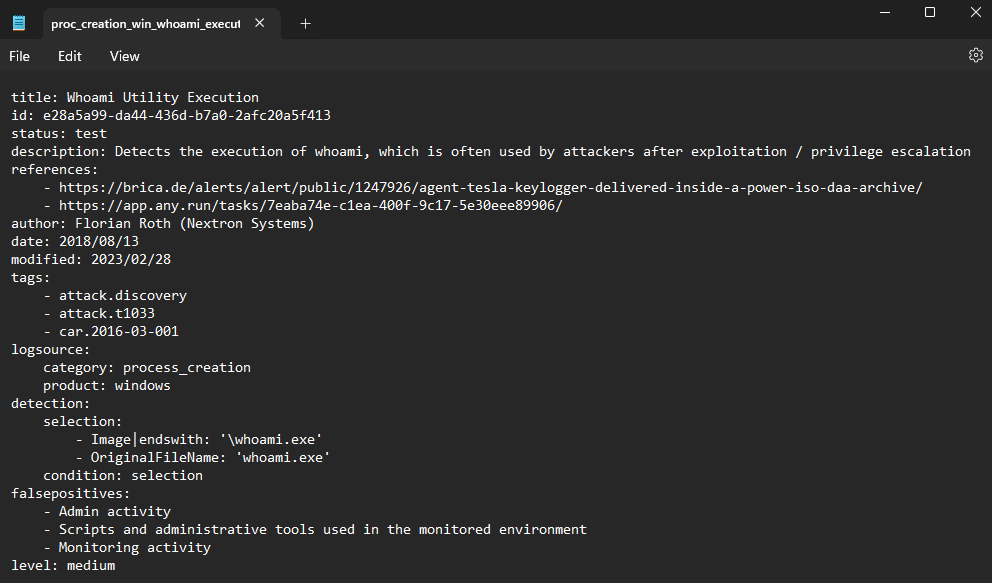
Task: Click the rule id value e28a5a99 line
Action: click(x=170, y=116)
